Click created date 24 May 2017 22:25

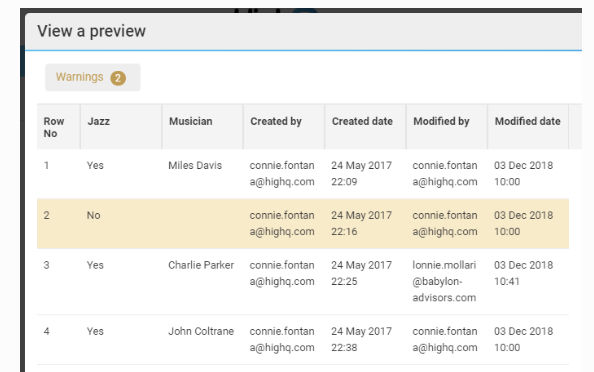pyautogui.click(x=361, y=273)
